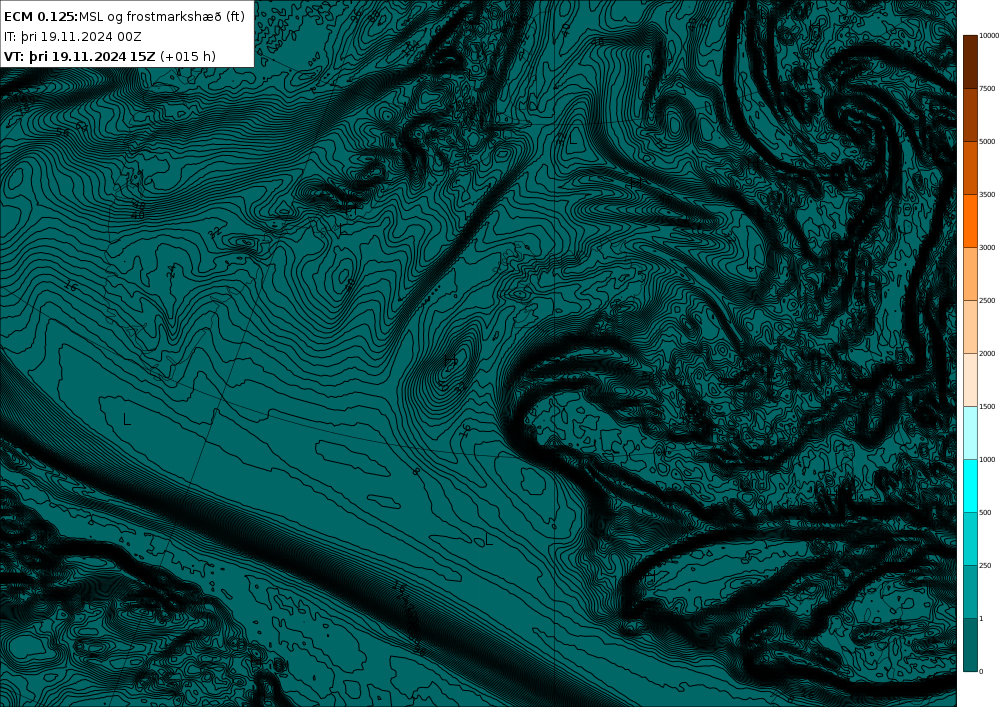This screenshot has height=707, width=1000.
Task: Click the 3000 legend tick label
Action: (x=987, y=247)
